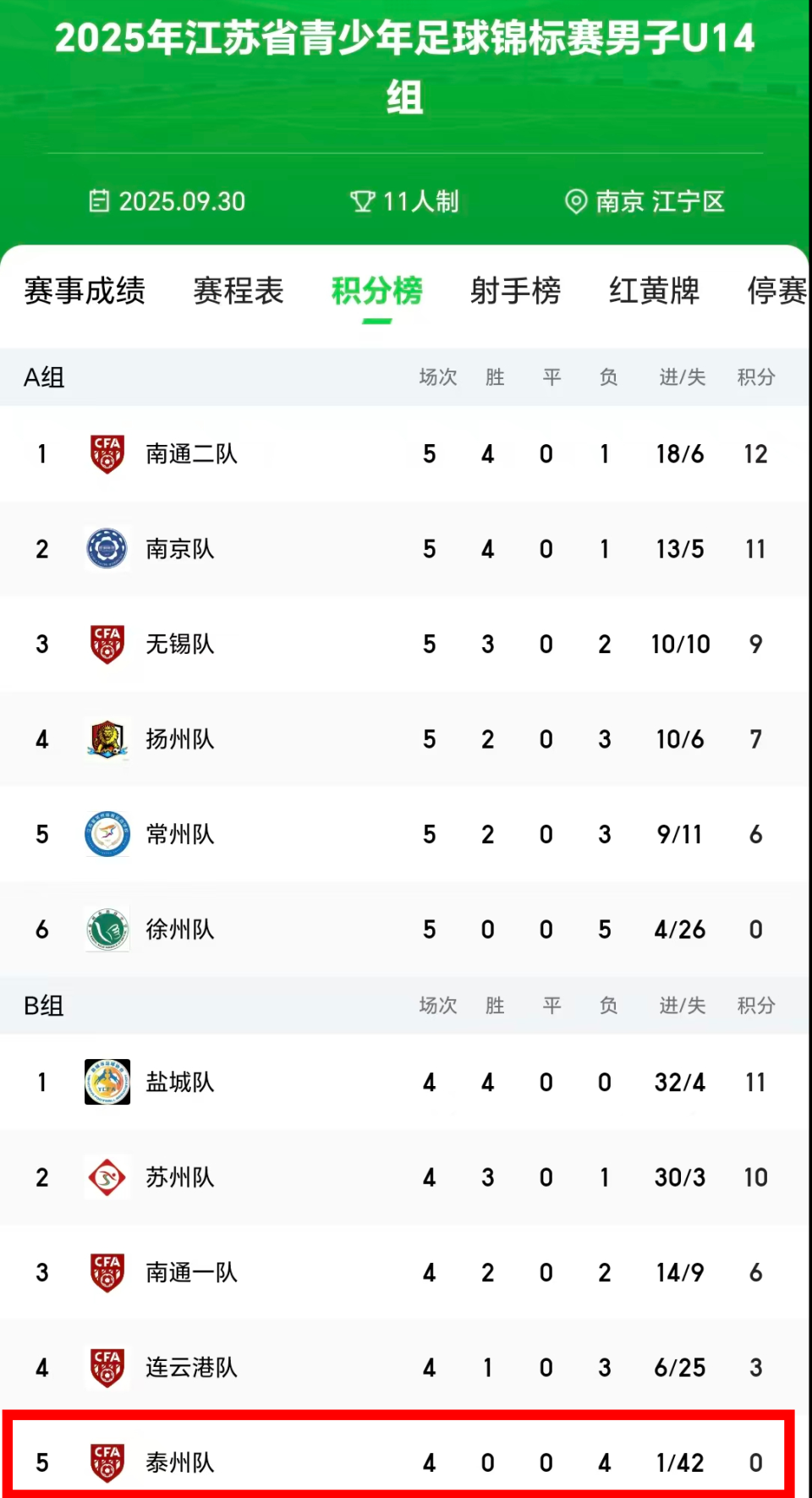Open the Lianyungang team name (连云港队)
812x1498 pixels.
[191, 1368]
